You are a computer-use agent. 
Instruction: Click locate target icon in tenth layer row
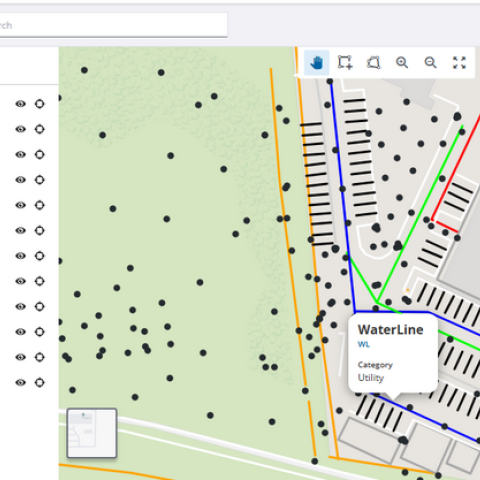[40, 332]
